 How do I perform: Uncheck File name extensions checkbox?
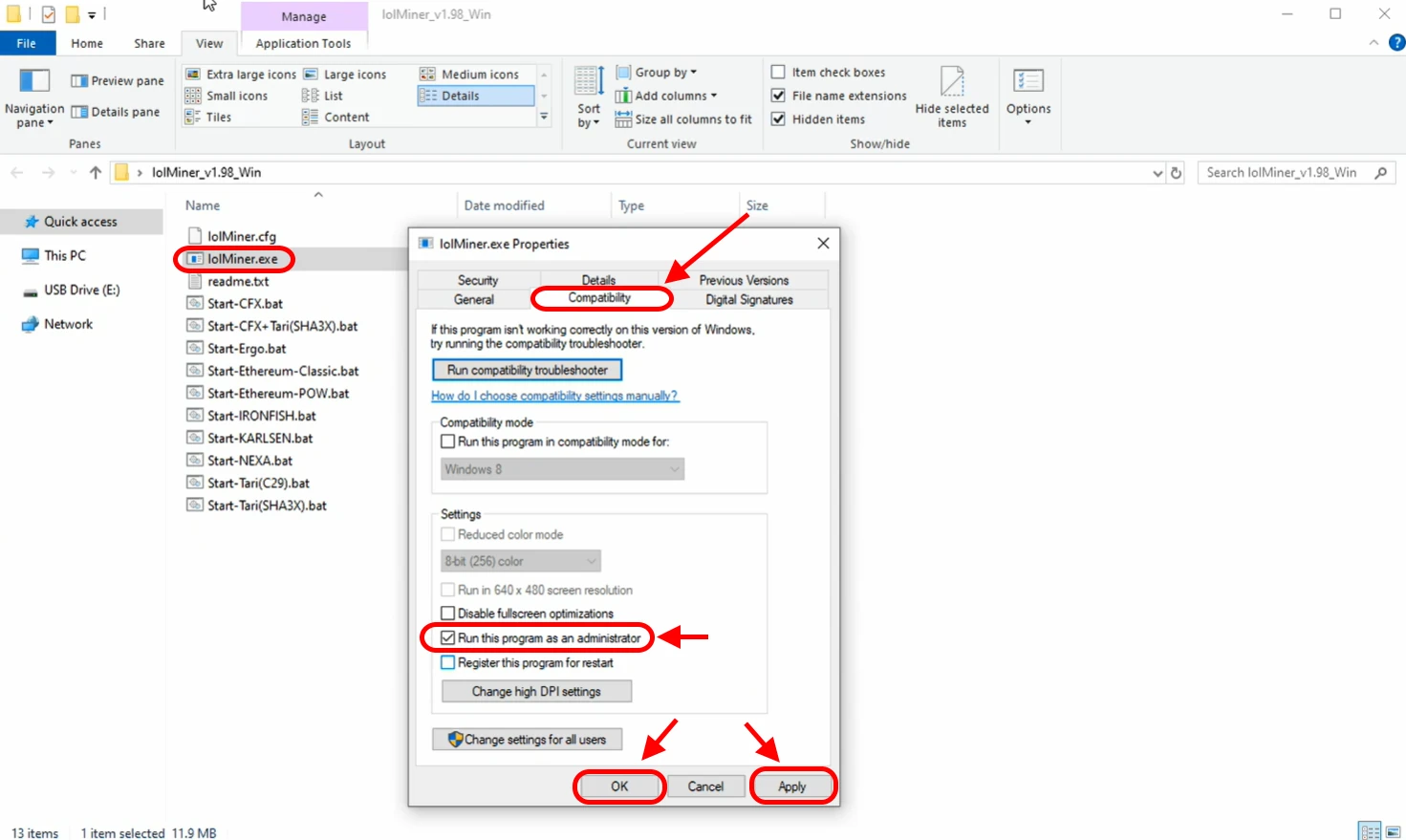point(778,96)
